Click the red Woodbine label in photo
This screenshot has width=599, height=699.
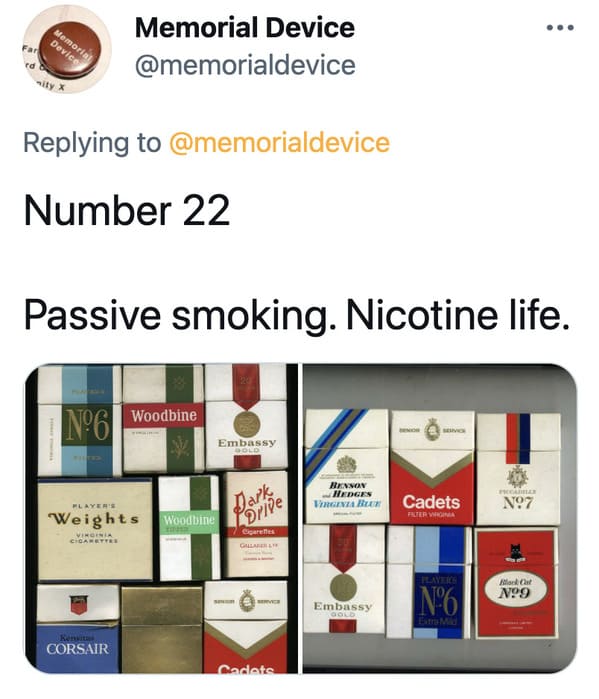164,416
